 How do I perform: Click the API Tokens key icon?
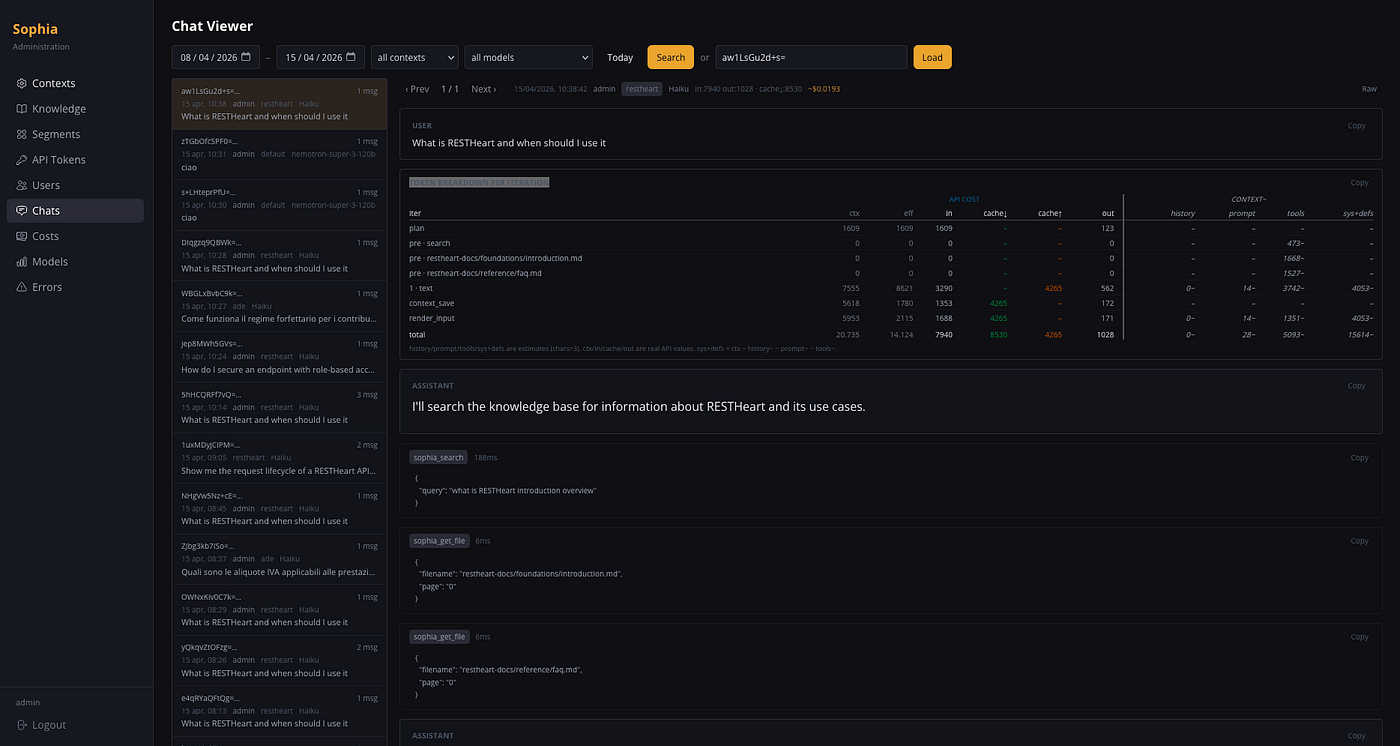pyautogui.click(x=22, y=160)
